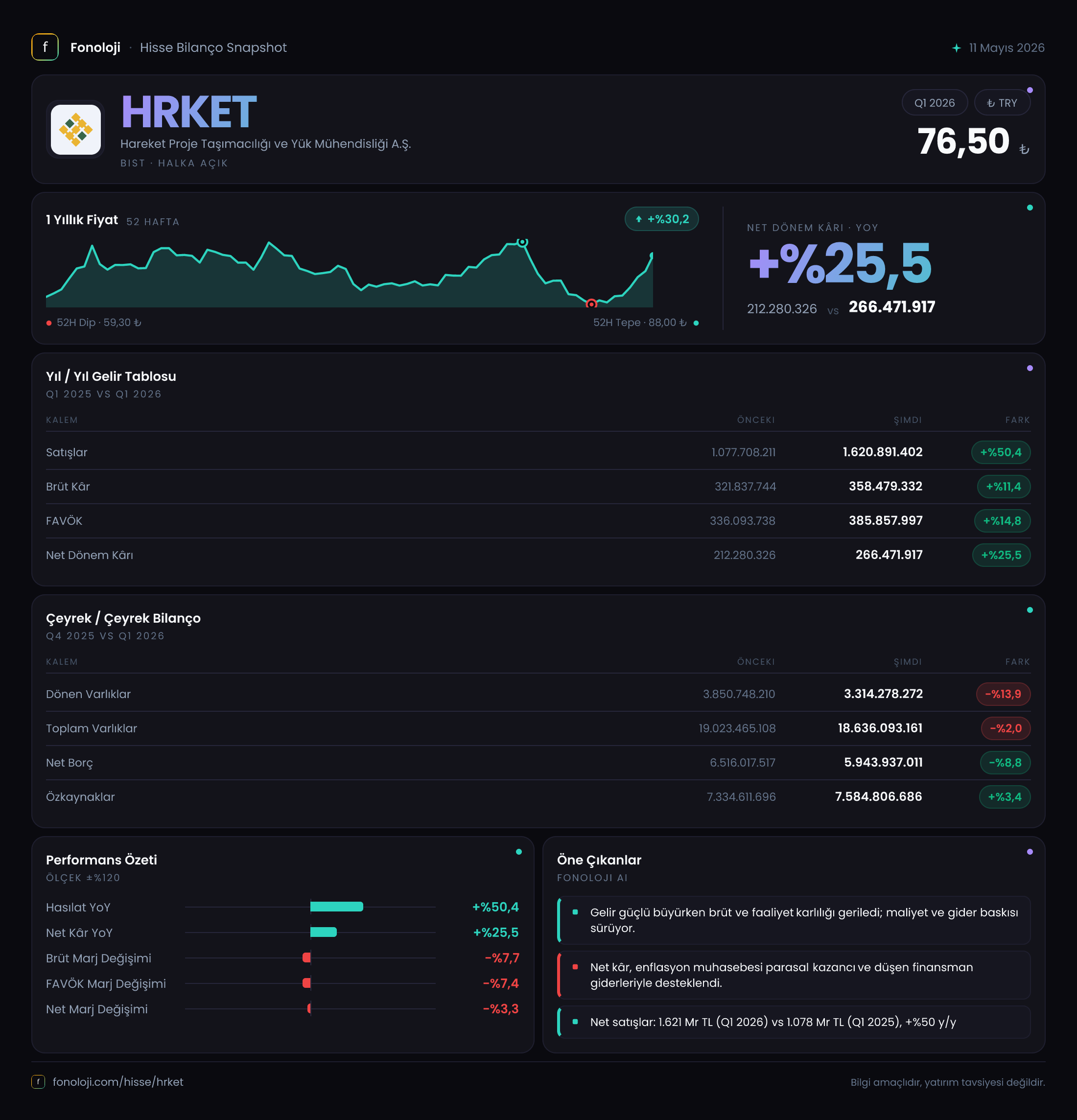Click the -%2,0 badge in Toplam Varlıklar row
Screen dimensions: 1077x1120
click(x=1006, y=728)
